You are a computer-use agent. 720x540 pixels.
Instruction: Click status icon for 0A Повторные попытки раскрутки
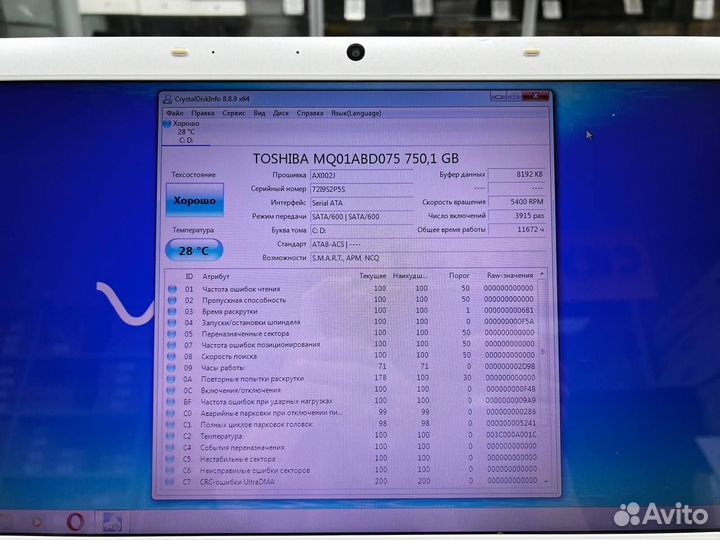point(171,379)
